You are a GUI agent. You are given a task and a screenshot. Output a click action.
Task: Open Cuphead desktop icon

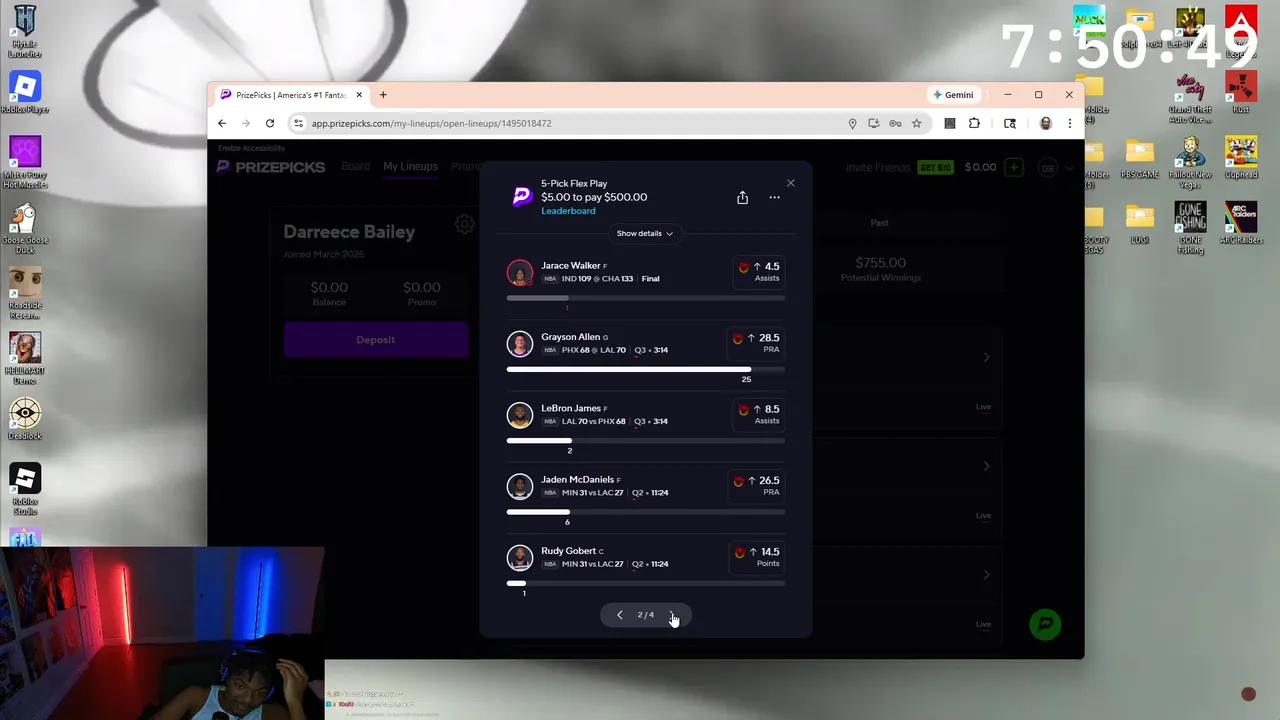click(x=1241, y=158)
